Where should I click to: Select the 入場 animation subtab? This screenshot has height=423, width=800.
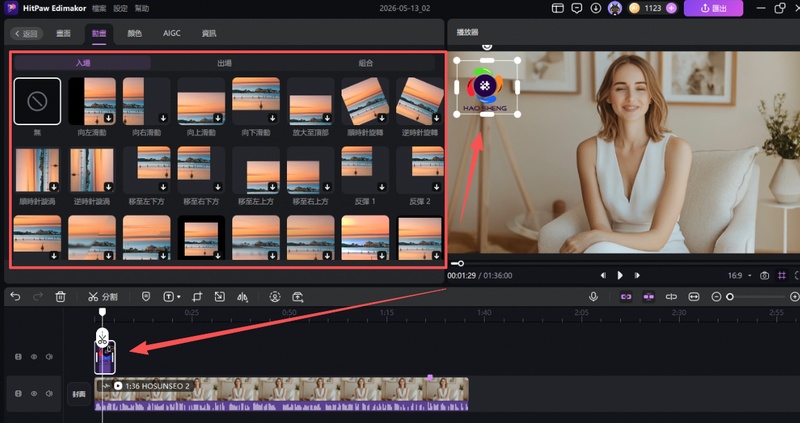(83, 63)
